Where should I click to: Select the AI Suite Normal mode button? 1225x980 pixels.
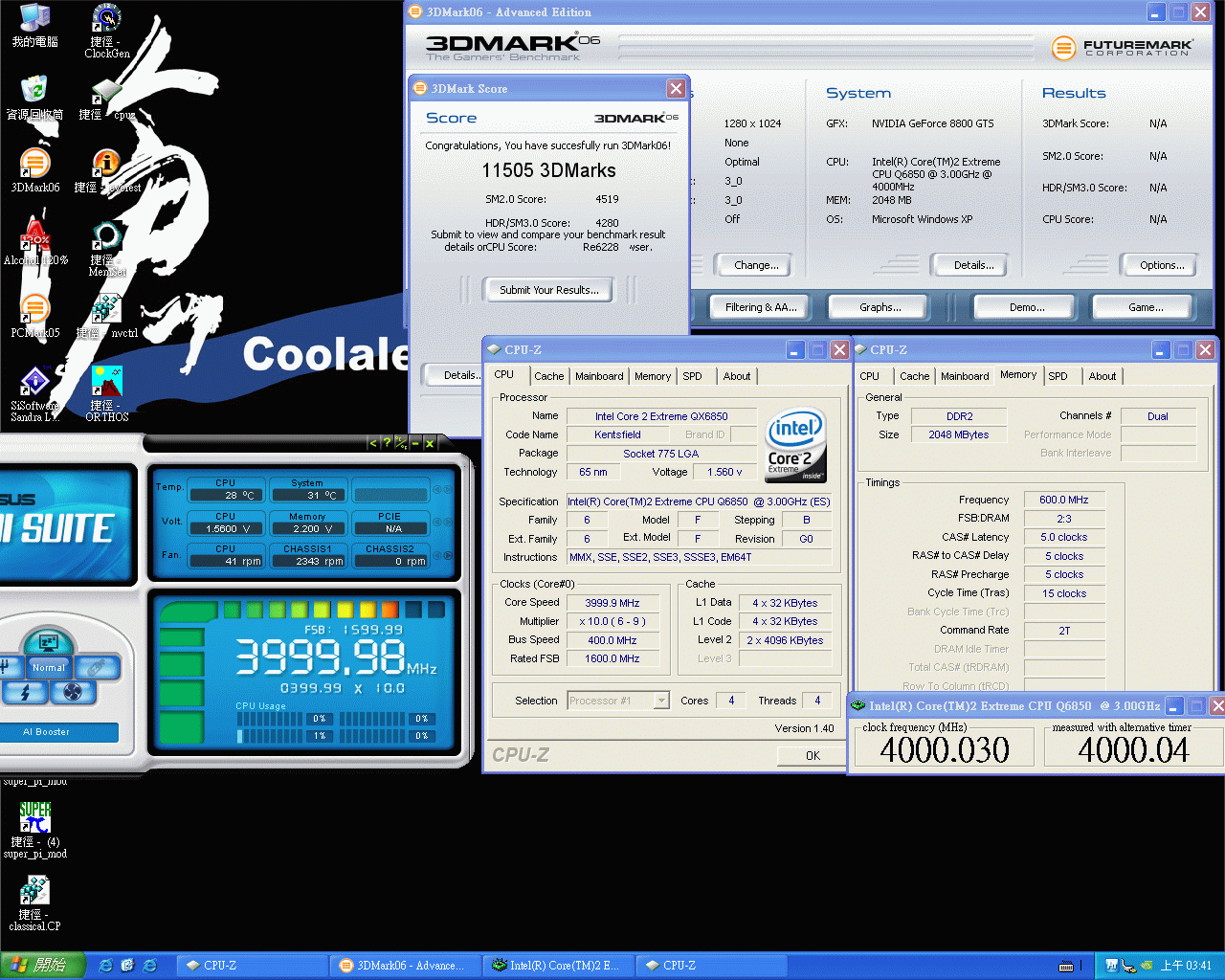(x=49, y=667)
